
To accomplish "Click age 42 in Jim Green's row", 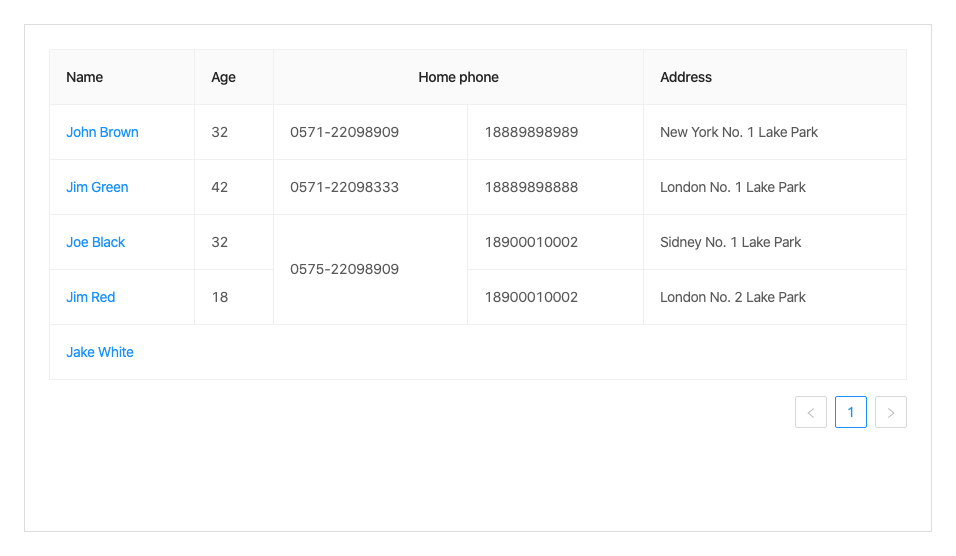I will click(x=220, y=187).
